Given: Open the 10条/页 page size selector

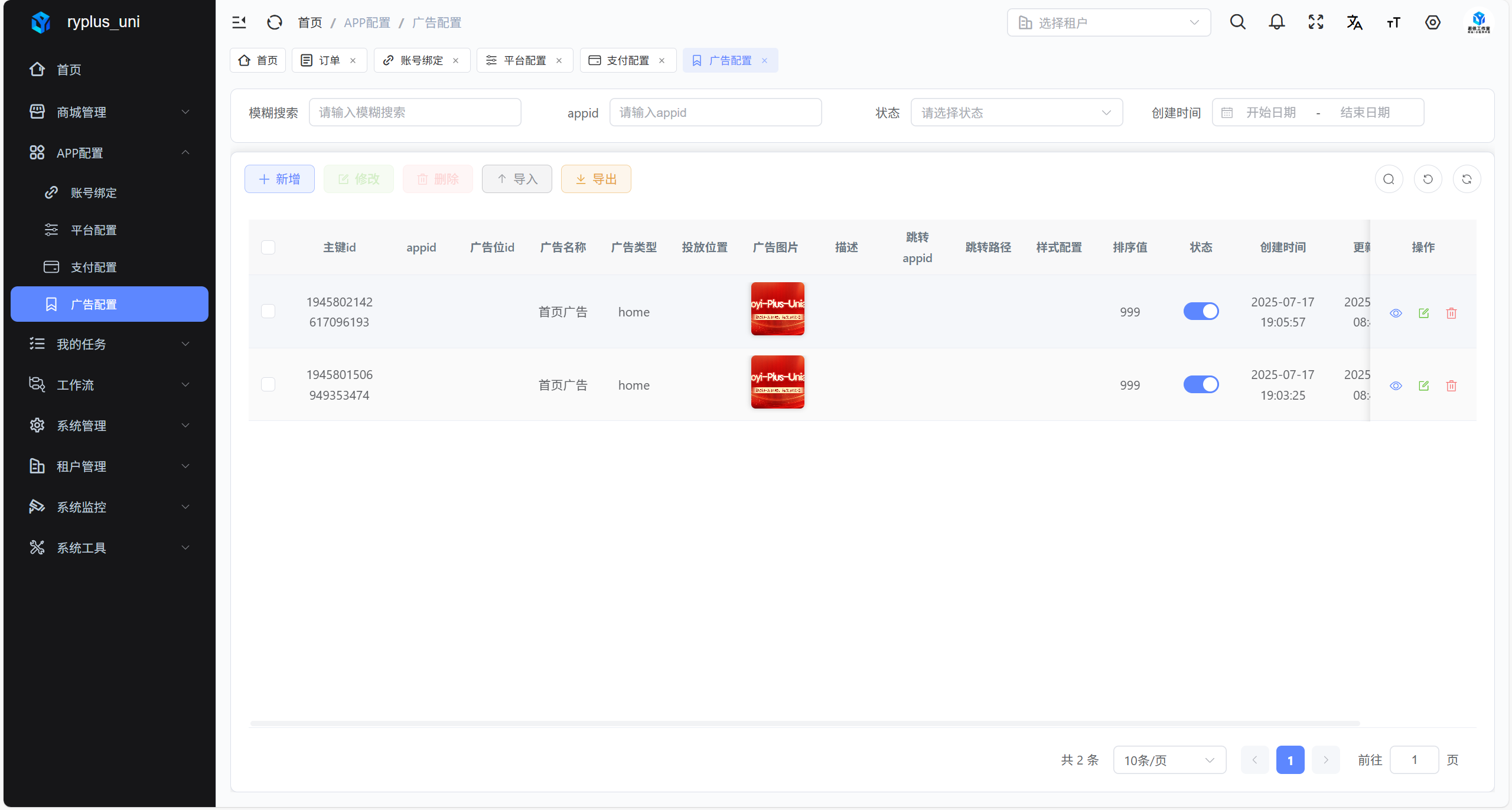Looking at the screenshot, I should (1169, 760).
